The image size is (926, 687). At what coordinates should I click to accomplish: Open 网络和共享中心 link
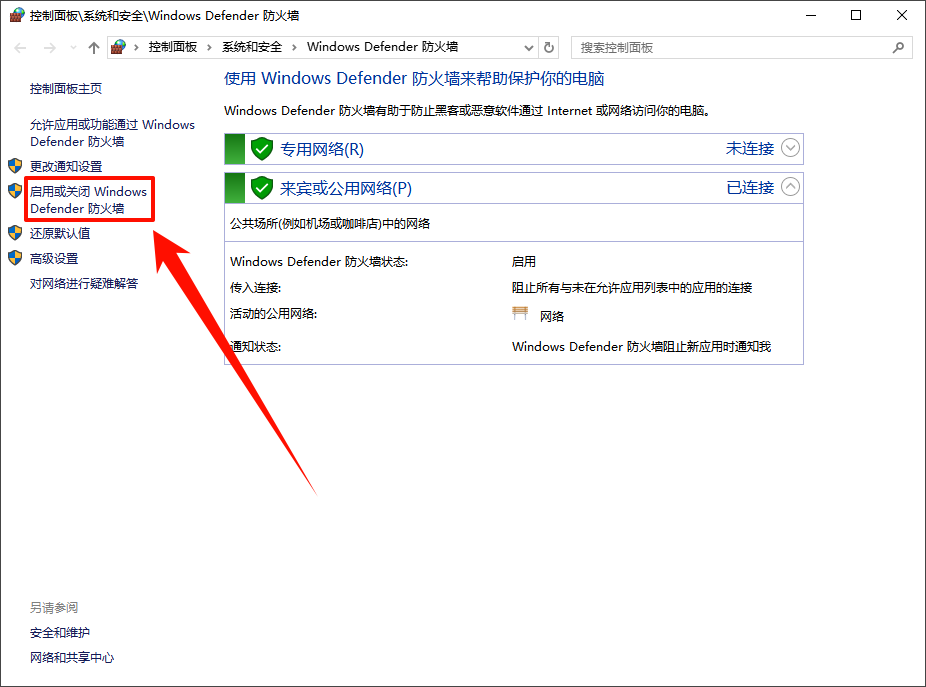click(72, 657)
